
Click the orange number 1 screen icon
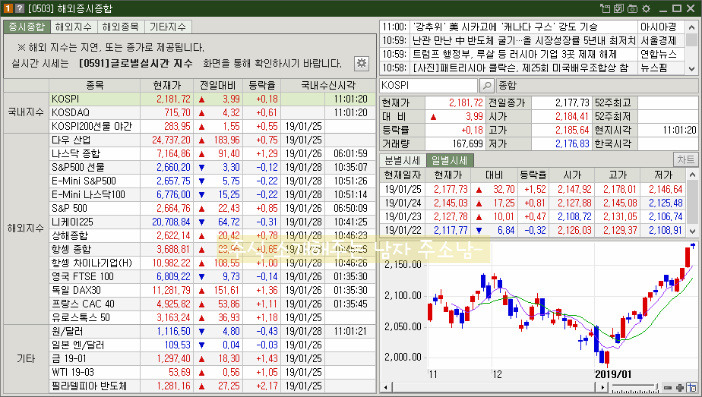point(8,8)
